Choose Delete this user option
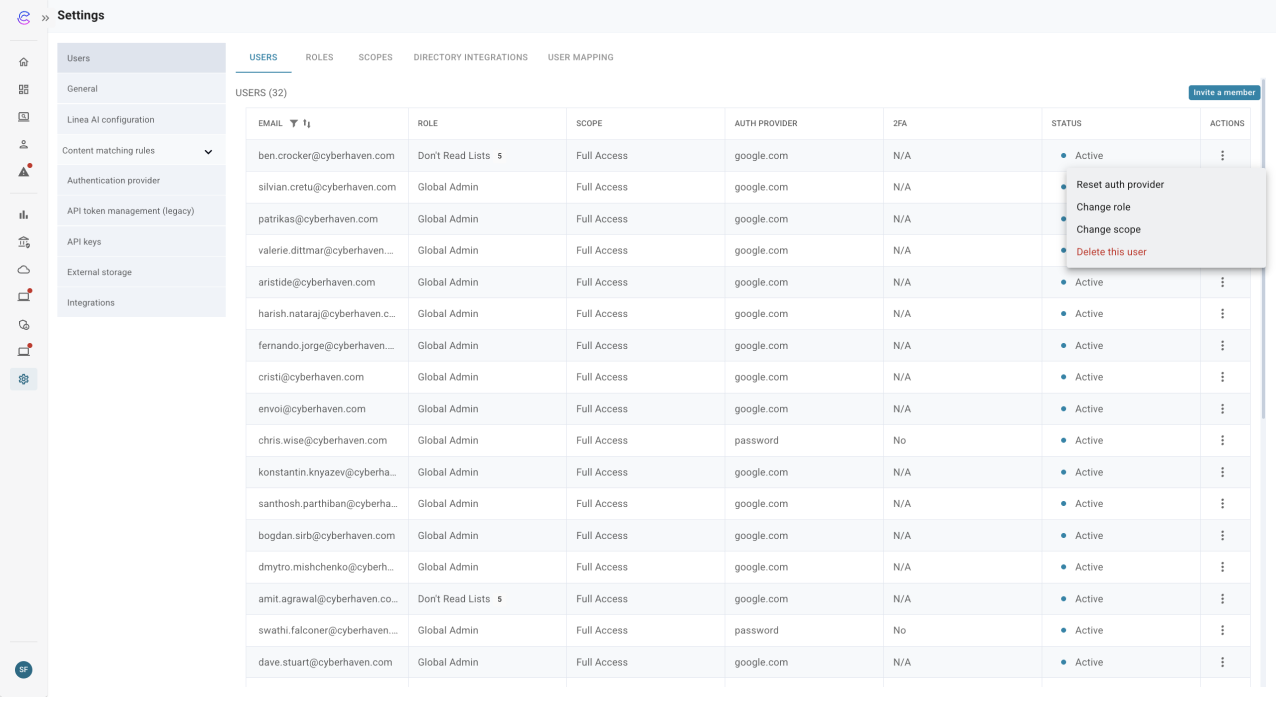 coord(1111,252)
